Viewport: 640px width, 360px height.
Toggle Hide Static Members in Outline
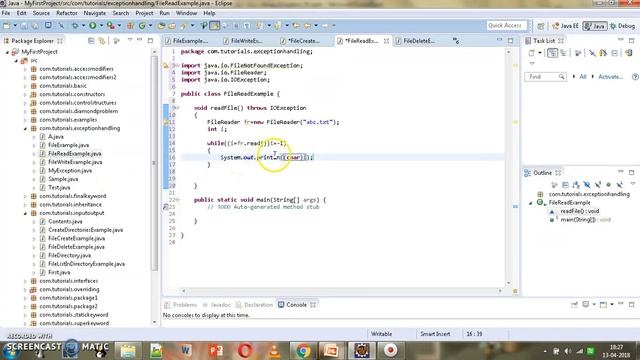598,185
